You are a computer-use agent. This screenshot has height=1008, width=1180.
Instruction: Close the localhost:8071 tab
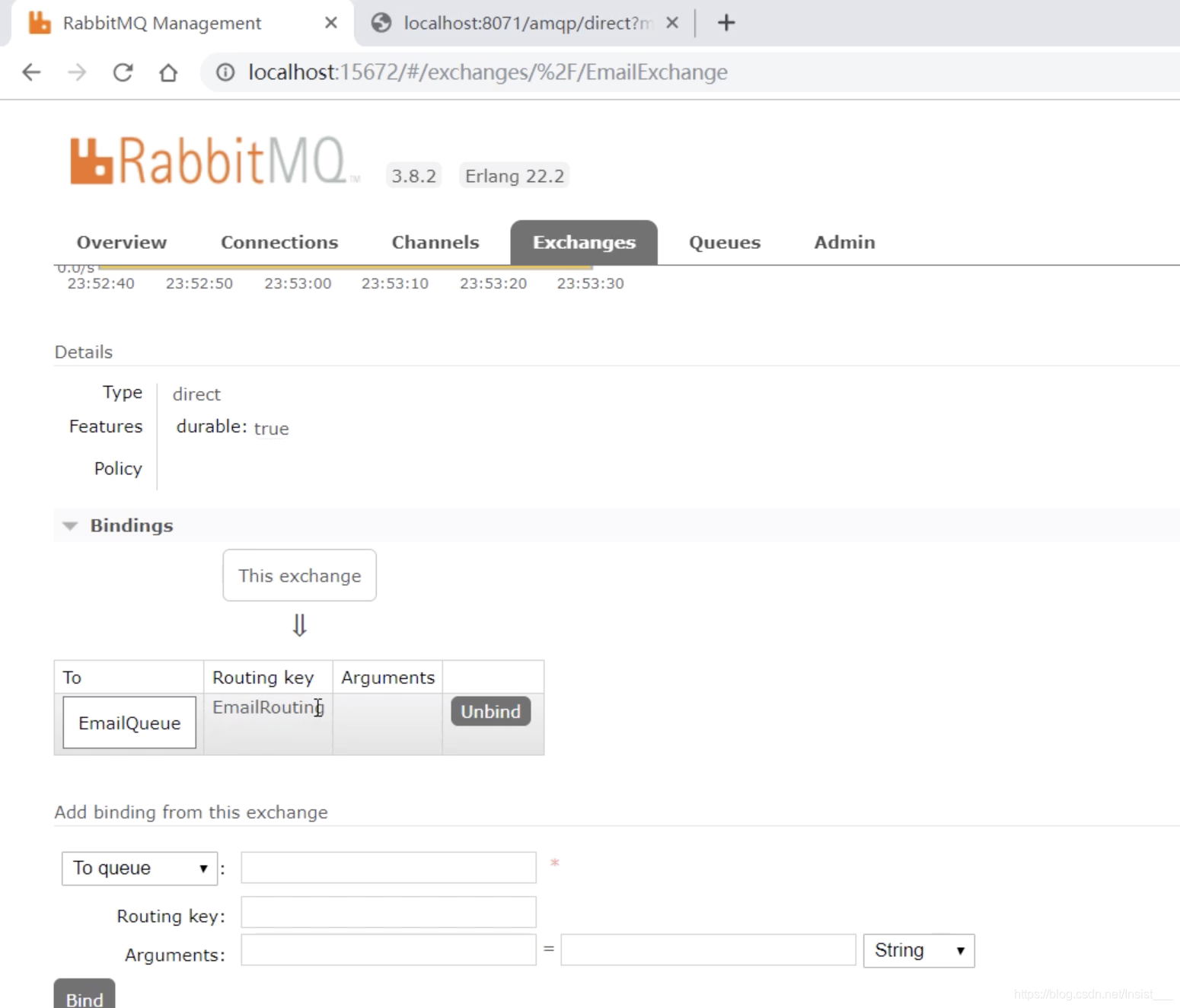(672, 23)
